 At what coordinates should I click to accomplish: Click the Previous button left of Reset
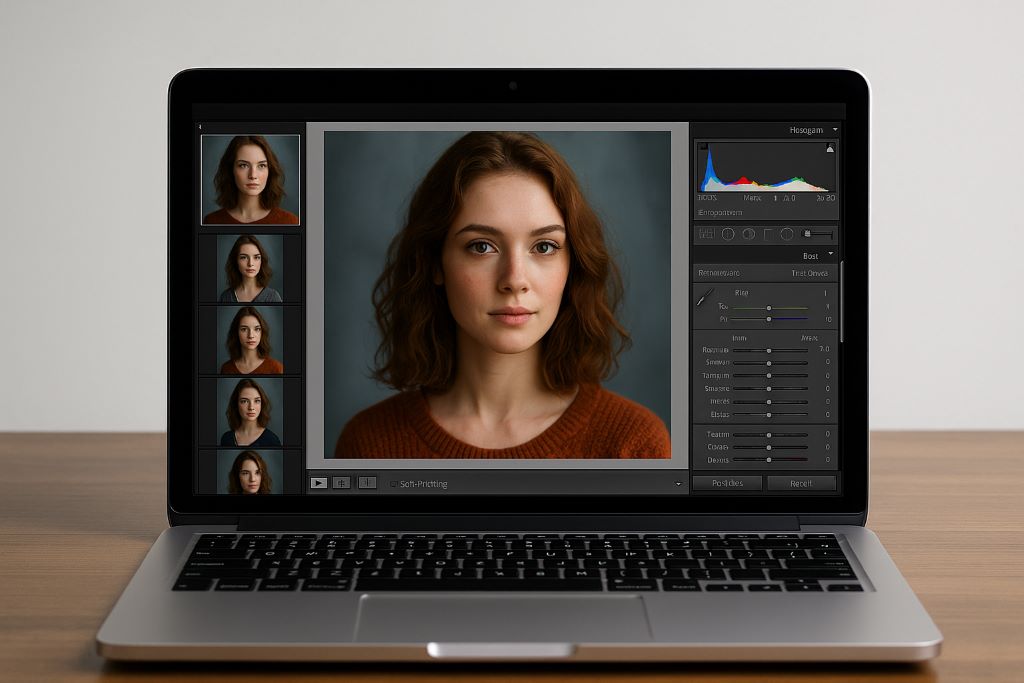pyautogui.click(x=727, y=483)
